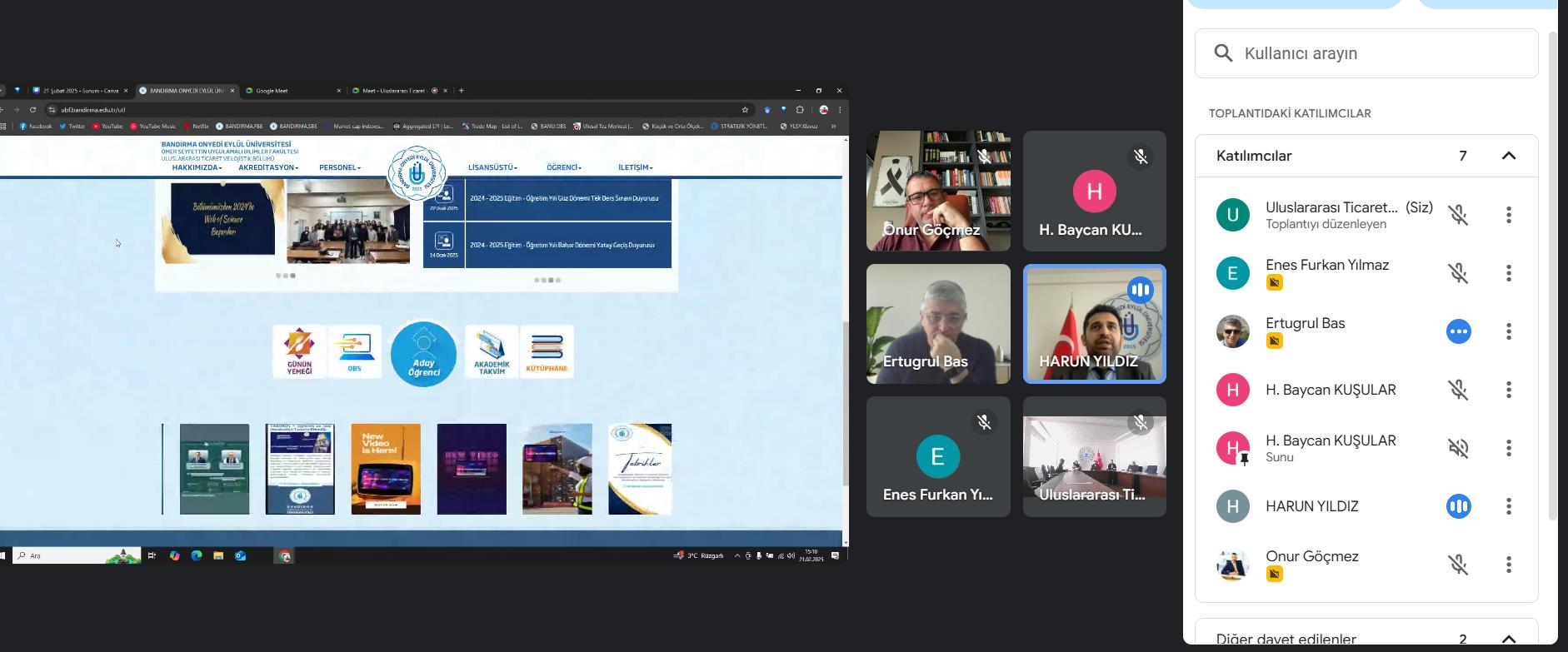Viewport: 1568px width, 652px height.
Task: Open Outlook from Windows taskbar
Action: (241, 555)
